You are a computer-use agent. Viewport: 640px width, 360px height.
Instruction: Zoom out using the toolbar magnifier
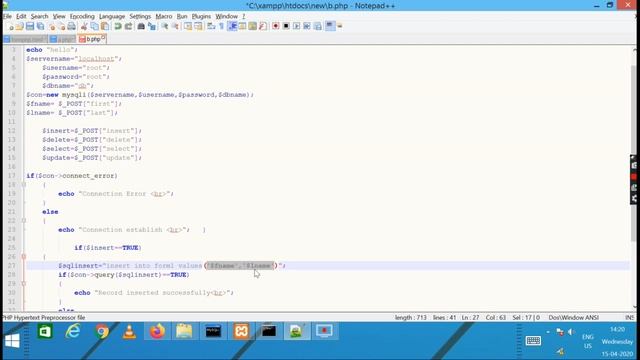175,27
